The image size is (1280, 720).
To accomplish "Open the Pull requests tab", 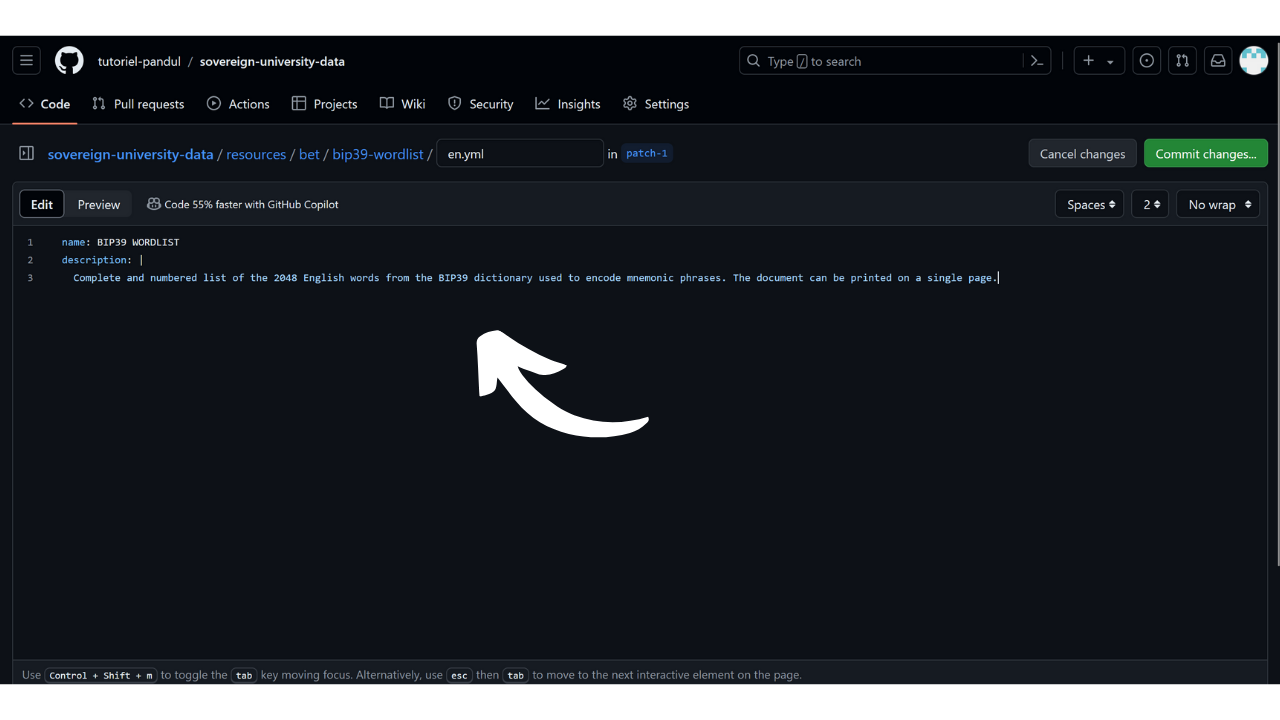I will [138, 104].
